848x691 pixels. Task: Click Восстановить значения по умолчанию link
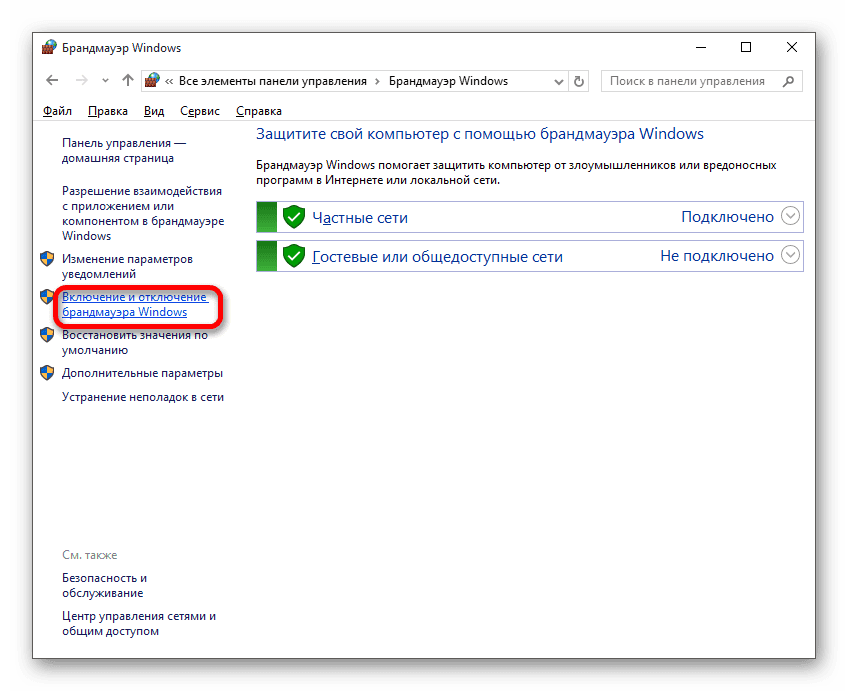click(x=135, y=342)
